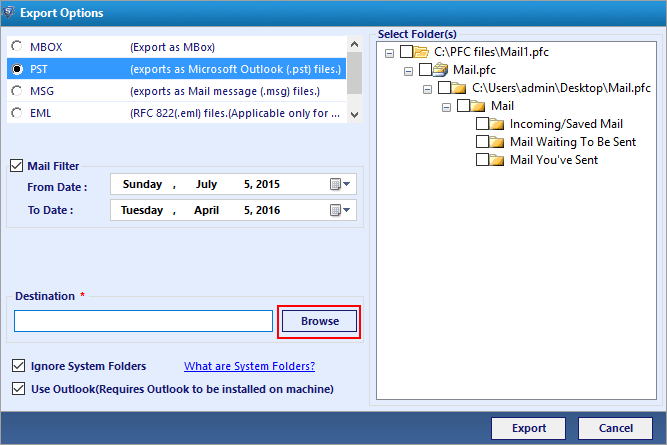Click the '(exports as Mail message (.msg) files.)' description

(225, 91)
